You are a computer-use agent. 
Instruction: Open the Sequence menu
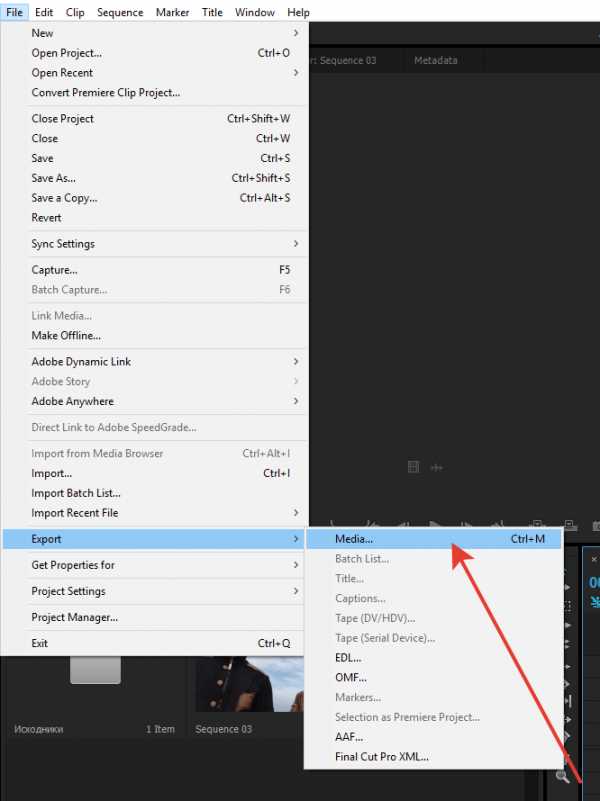pos(120,13)
